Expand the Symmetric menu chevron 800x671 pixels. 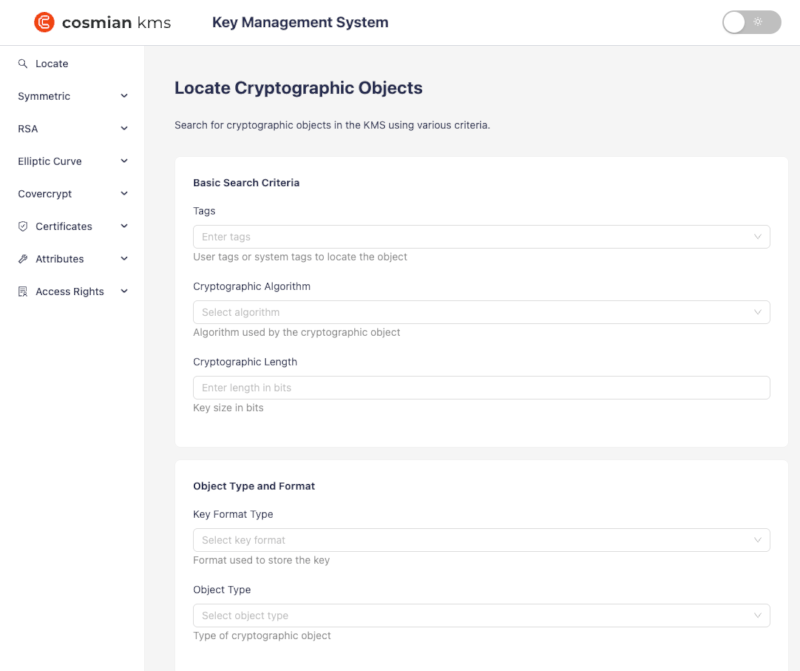click(124, 97)
